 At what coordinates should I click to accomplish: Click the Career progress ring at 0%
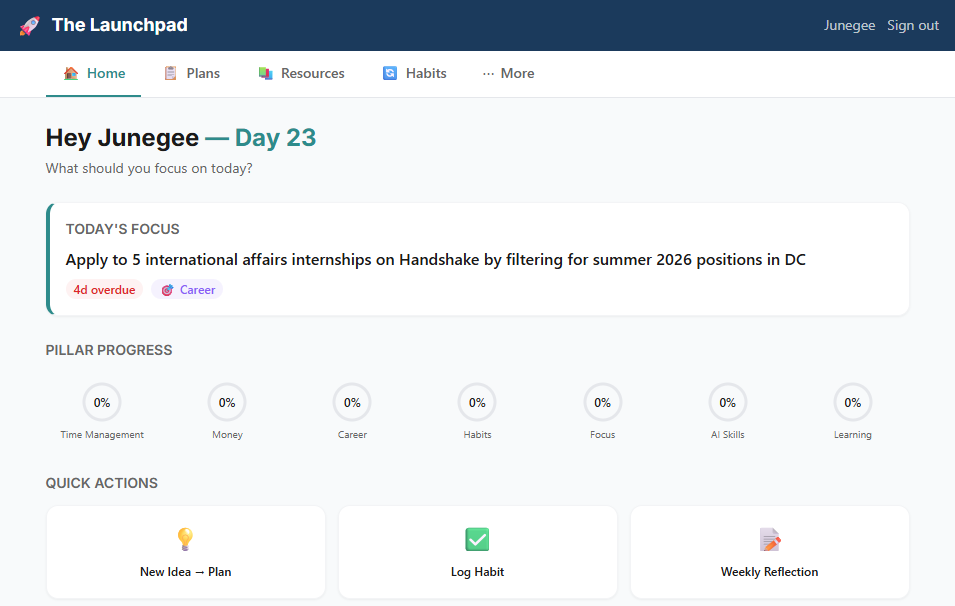tap(352, 402)
